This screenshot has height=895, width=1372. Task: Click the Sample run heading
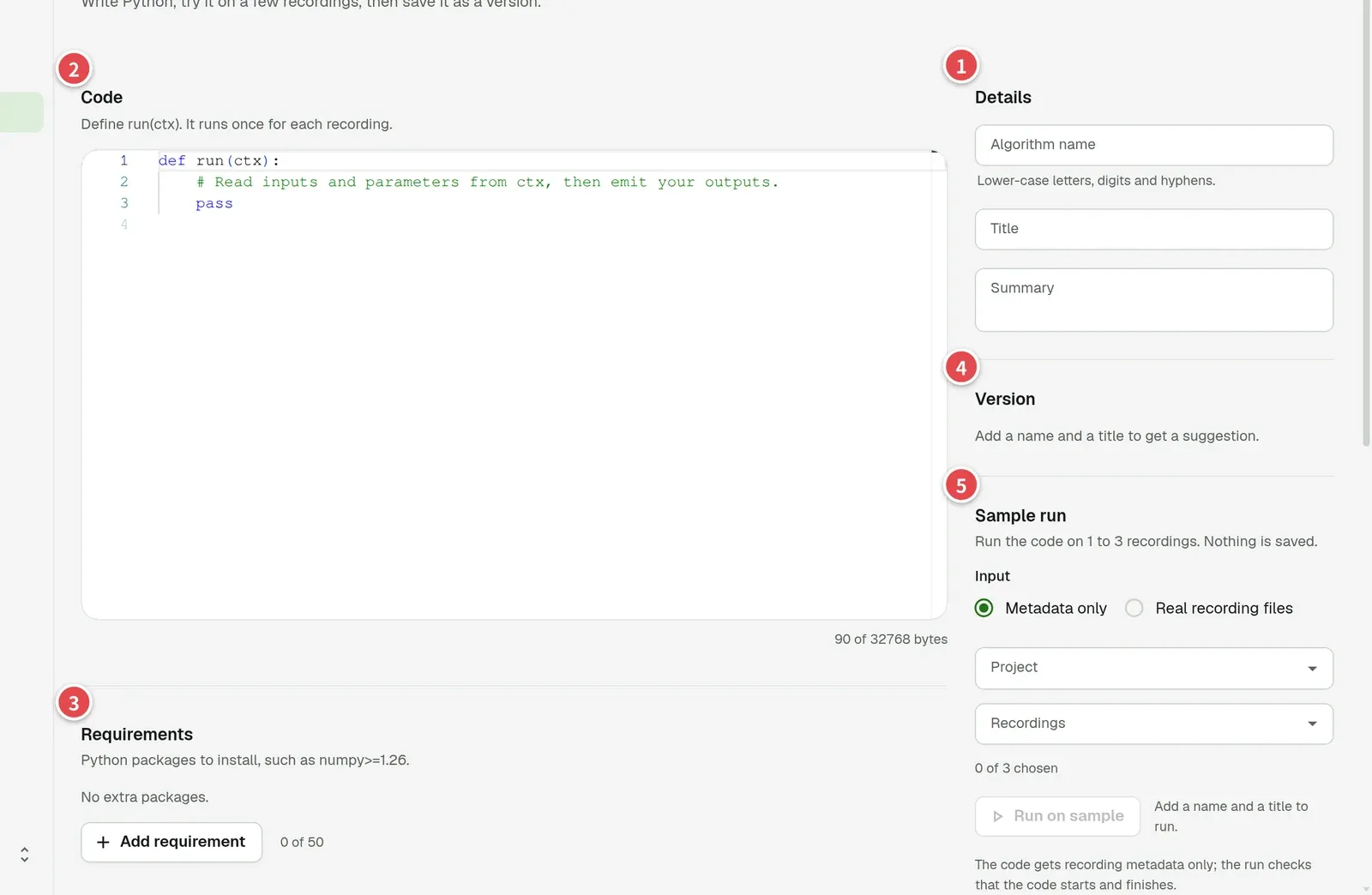tap(1020, 515)
